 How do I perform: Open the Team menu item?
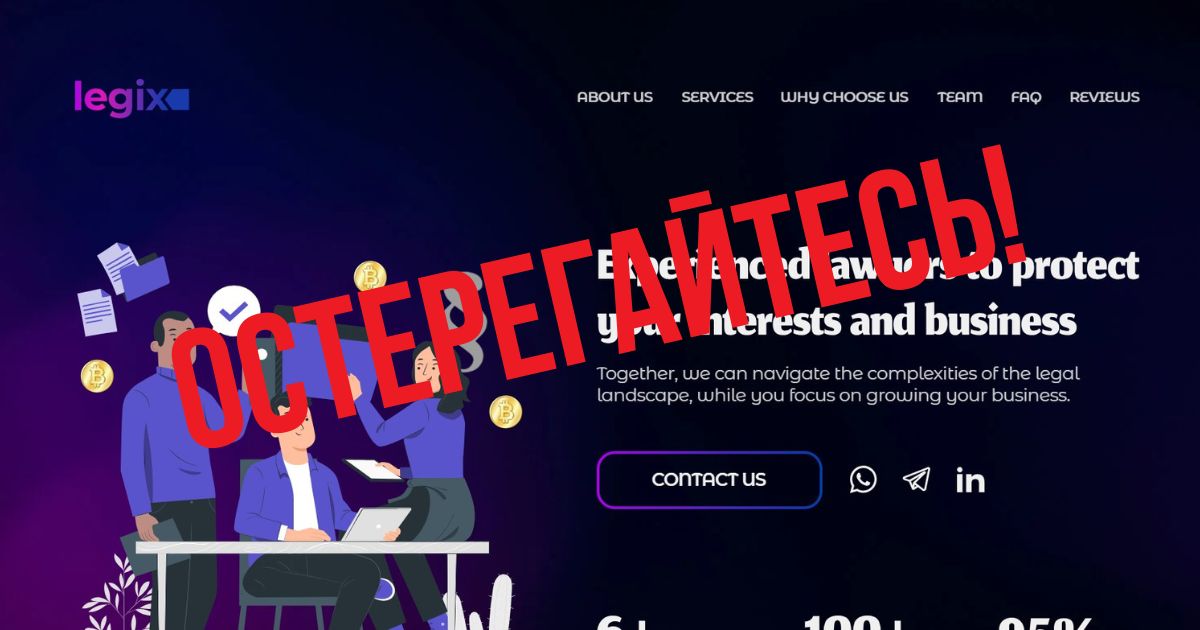point(960,97)
